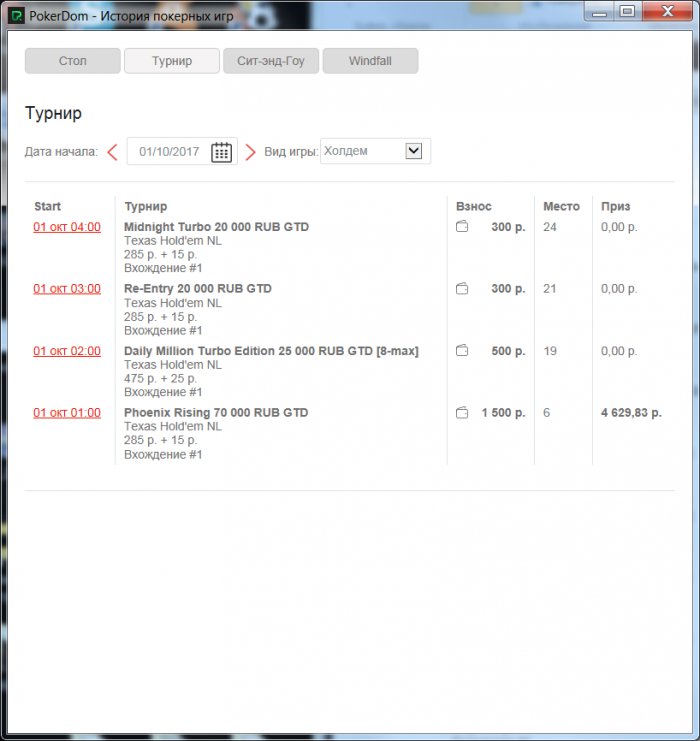Expand the Холдем game type dropdown

coord(414,151)
